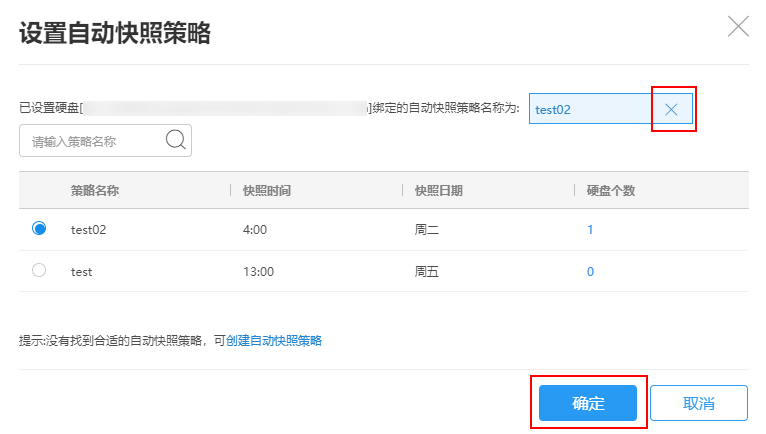Click the 快照日期 column header
The image size is (766, 434).
[439, 191]
